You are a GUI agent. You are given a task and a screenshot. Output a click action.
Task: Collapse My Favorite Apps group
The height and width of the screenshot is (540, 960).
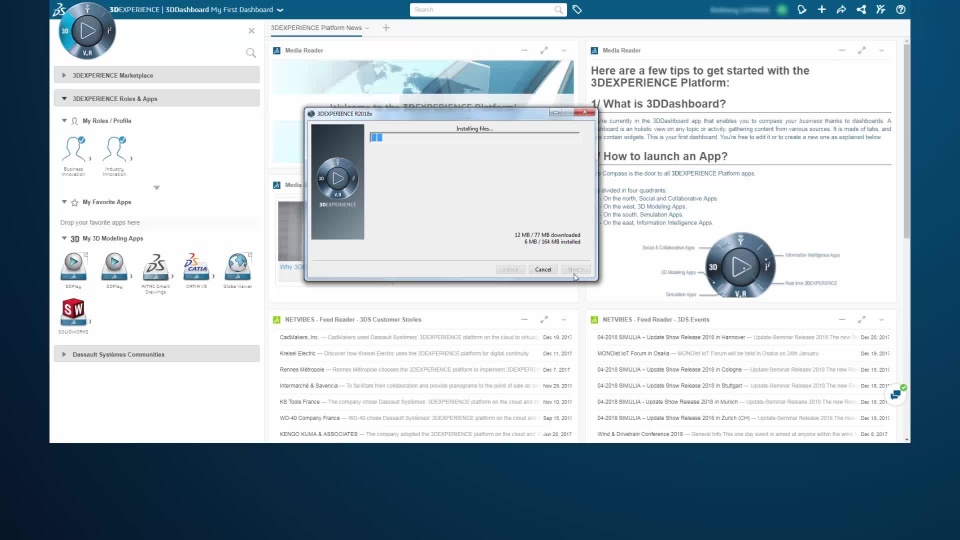[64, 201]
